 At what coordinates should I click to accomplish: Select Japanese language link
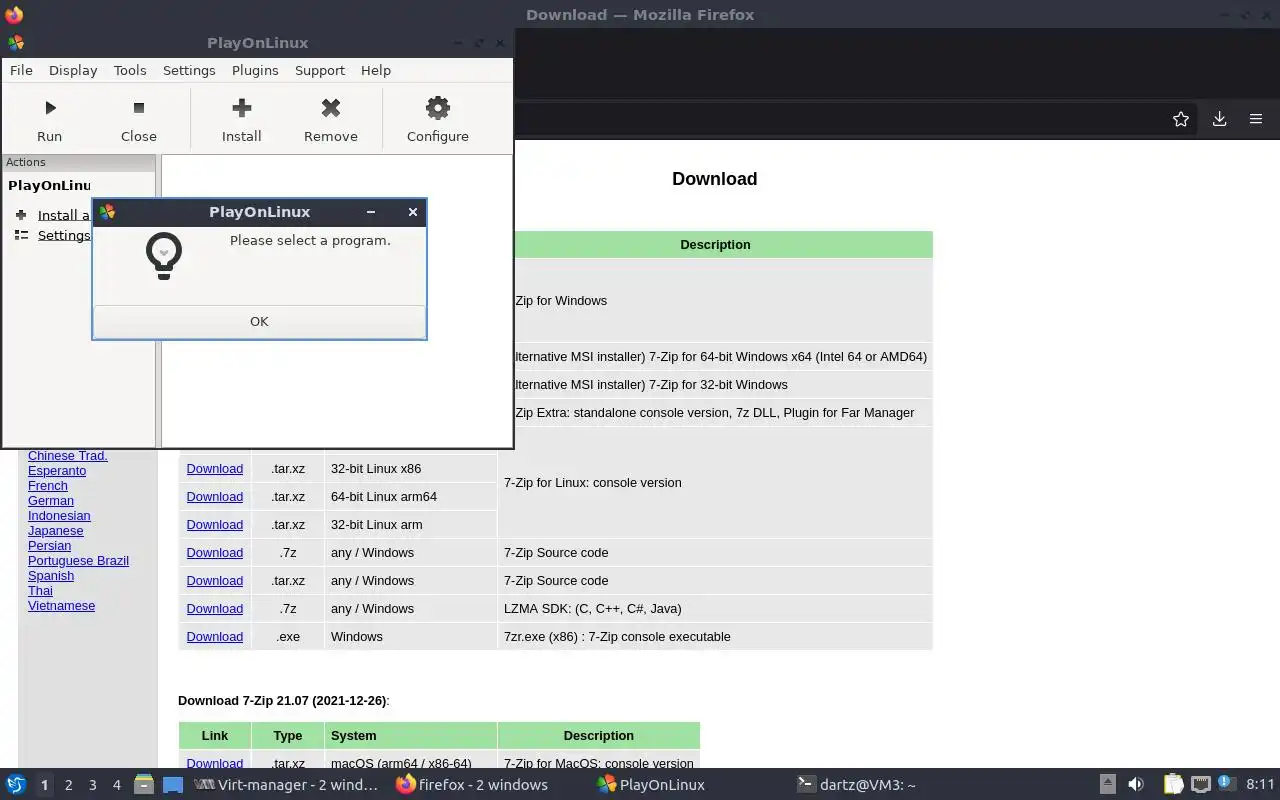[56, 530]
